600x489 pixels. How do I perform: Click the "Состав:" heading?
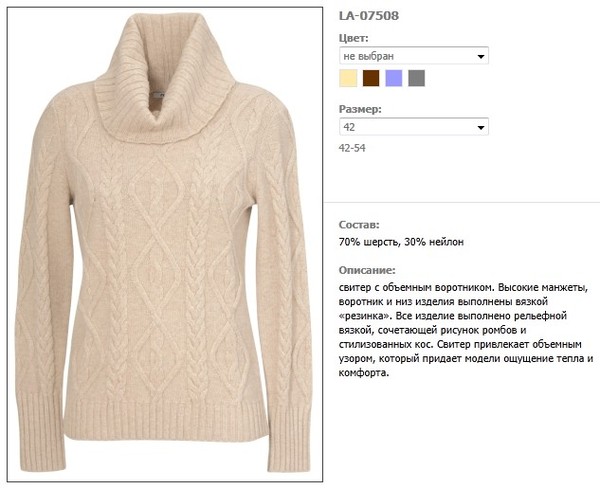[x=359, y=225]
